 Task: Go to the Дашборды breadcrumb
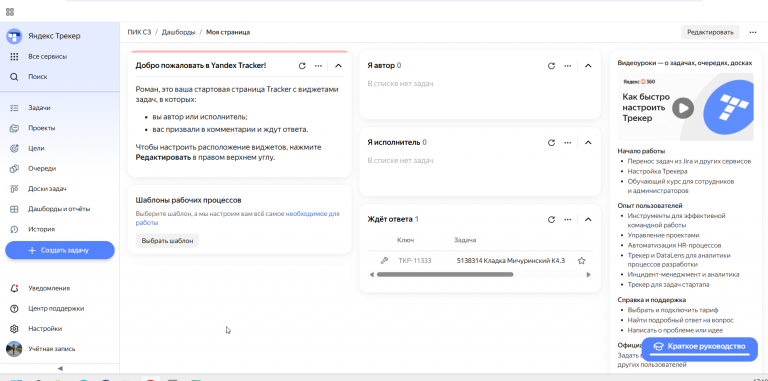(178, 32)
